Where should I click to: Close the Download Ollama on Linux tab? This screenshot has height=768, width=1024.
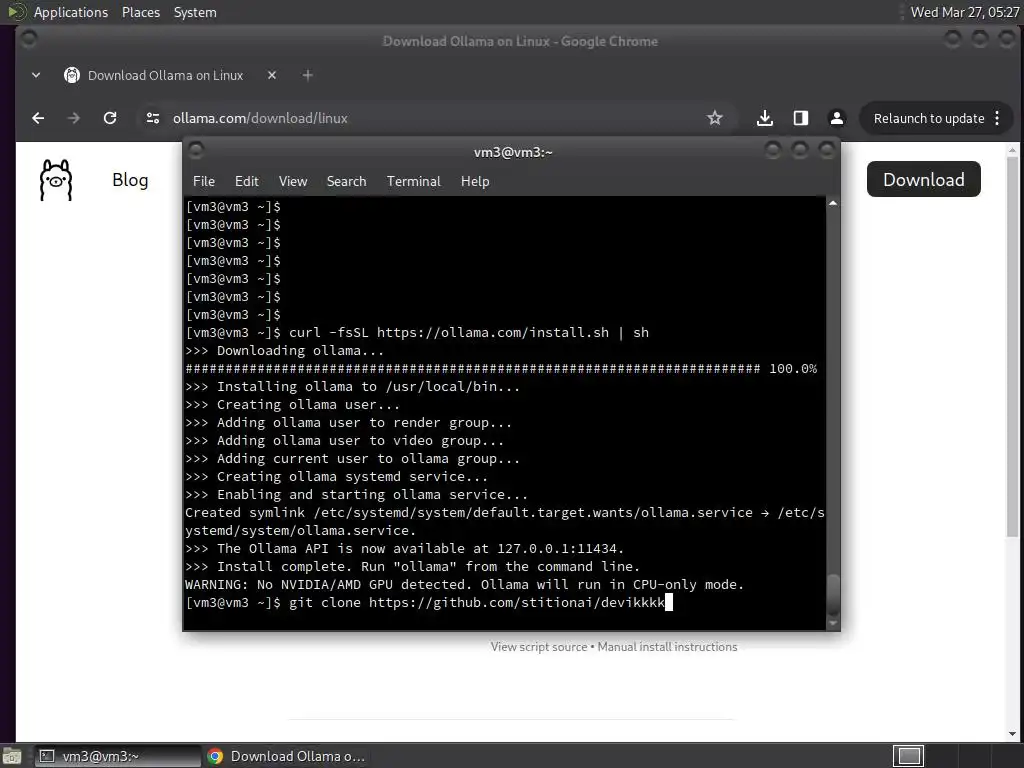pos(272,75)
